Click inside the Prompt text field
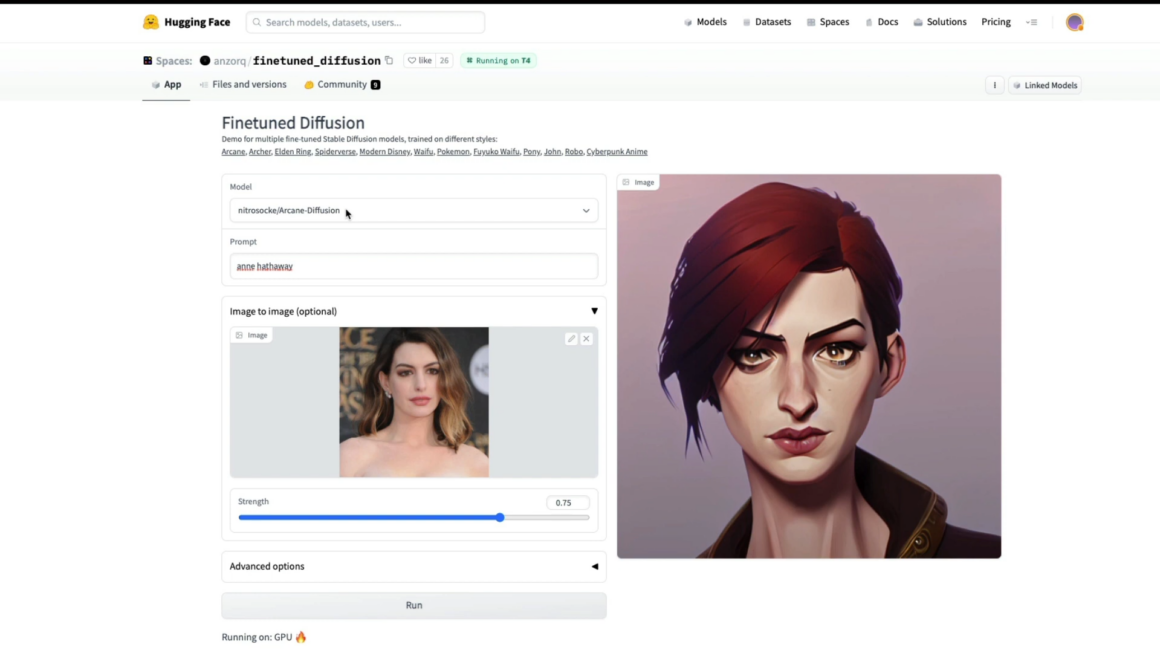The height and width of the screenshot is (653, 1160). 414,266
